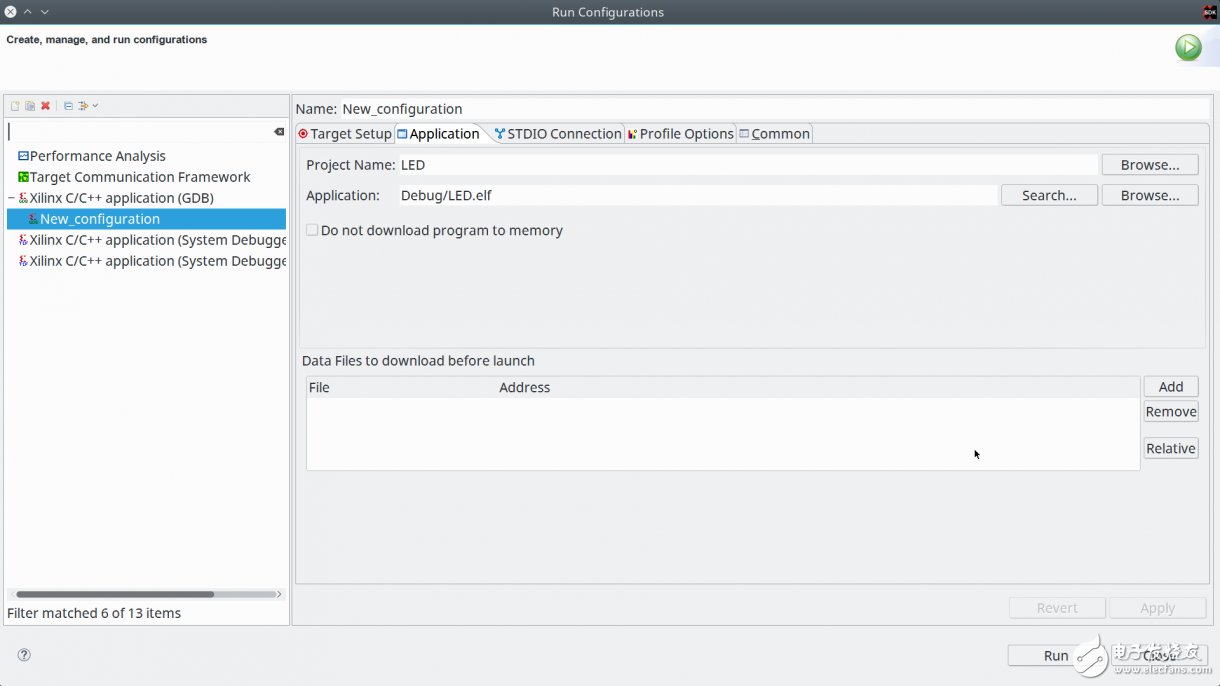Open help via the question mark icon

(24, 655)
